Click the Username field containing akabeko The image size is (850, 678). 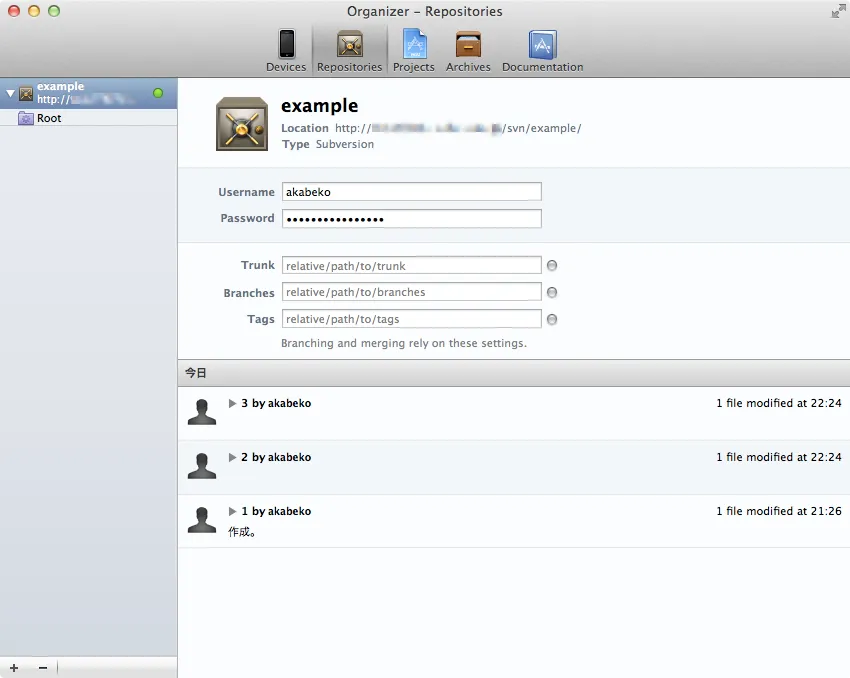tap(411, 192)
